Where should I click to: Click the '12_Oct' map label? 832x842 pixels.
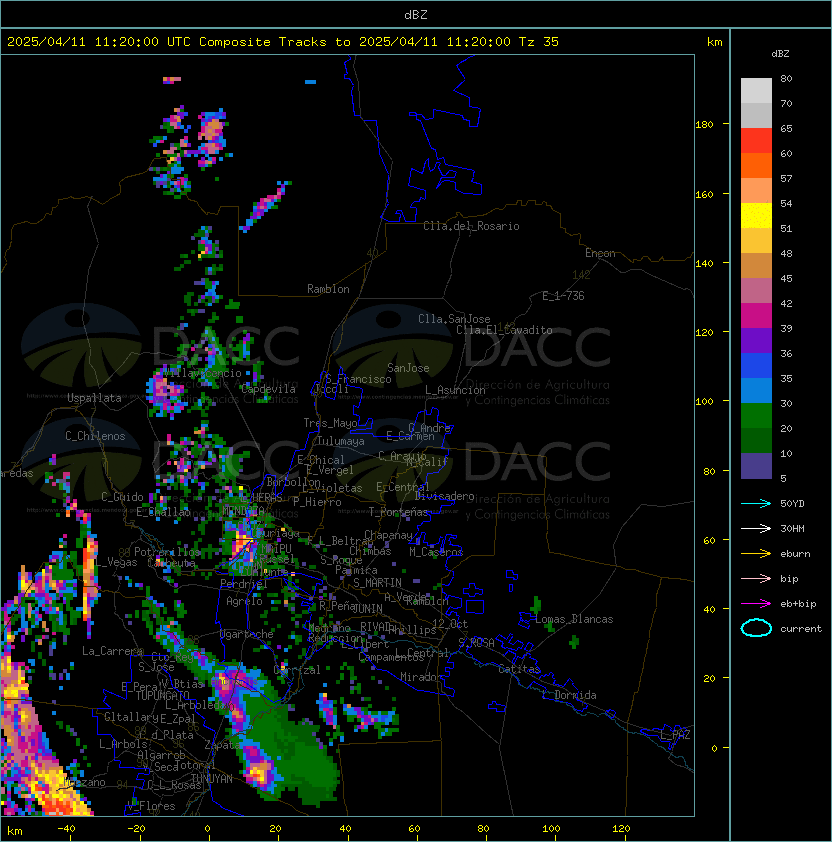[450, 624]
